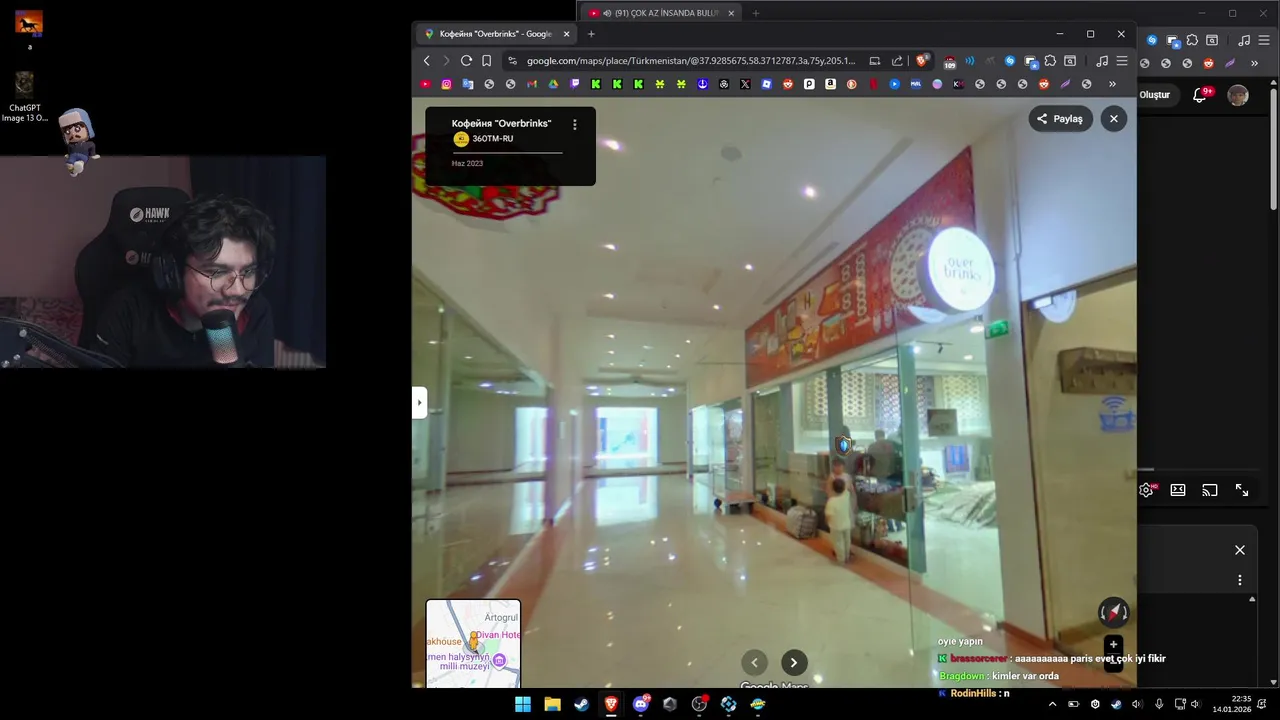This screenshot has width=1280, height=720.
Task: Expand hidden bookmarks with double chevron
Action: (x=1112, y=84)
